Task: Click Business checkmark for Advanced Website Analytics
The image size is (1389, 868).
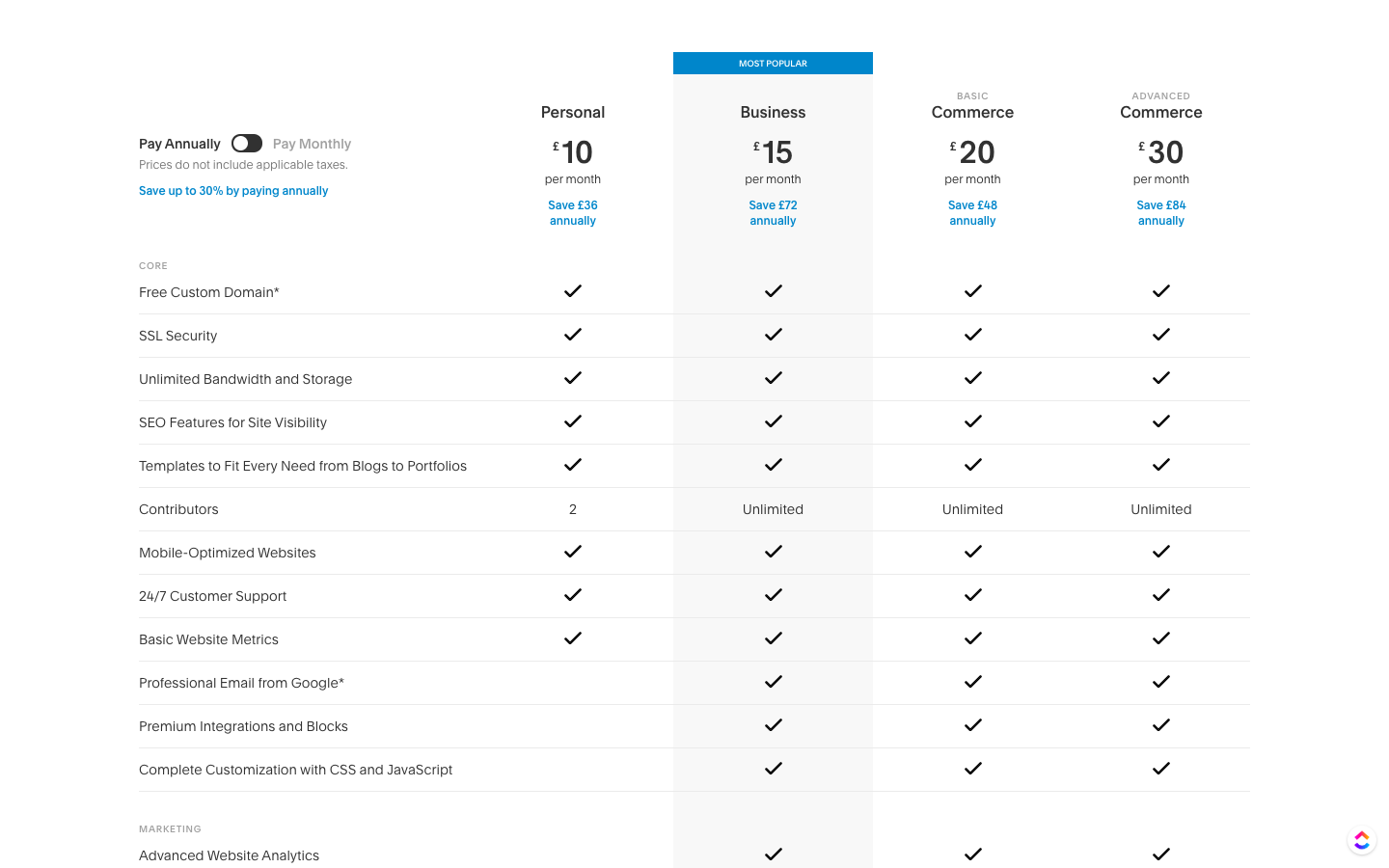Action: pos(773,854)
